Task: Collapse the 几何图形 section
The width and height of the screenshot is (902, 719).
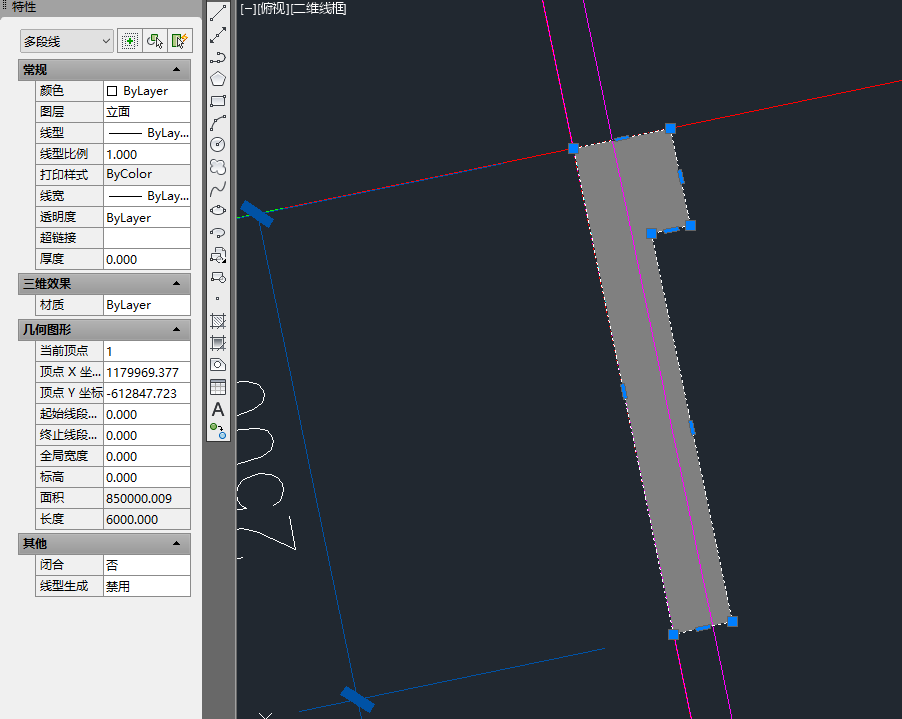Action: point(177,330)
